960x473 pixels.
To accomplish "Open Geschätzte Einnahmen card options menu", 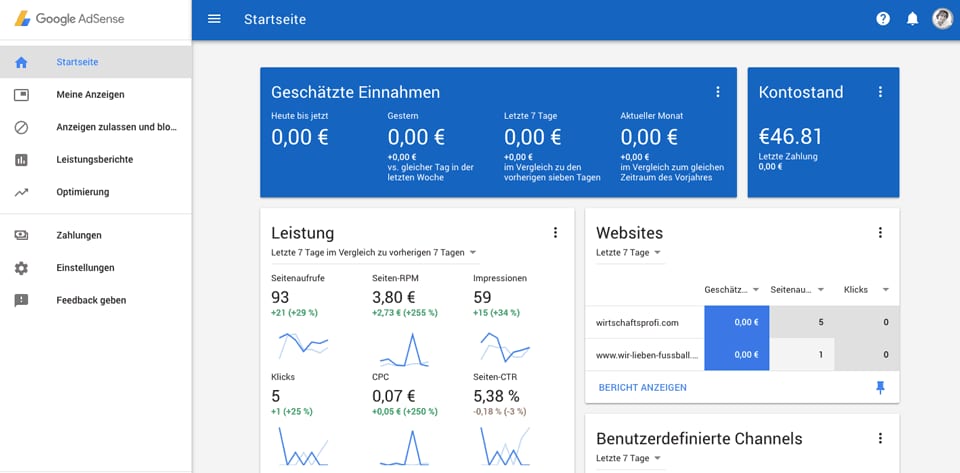I will pyautogui.click(x=718, y=92).
